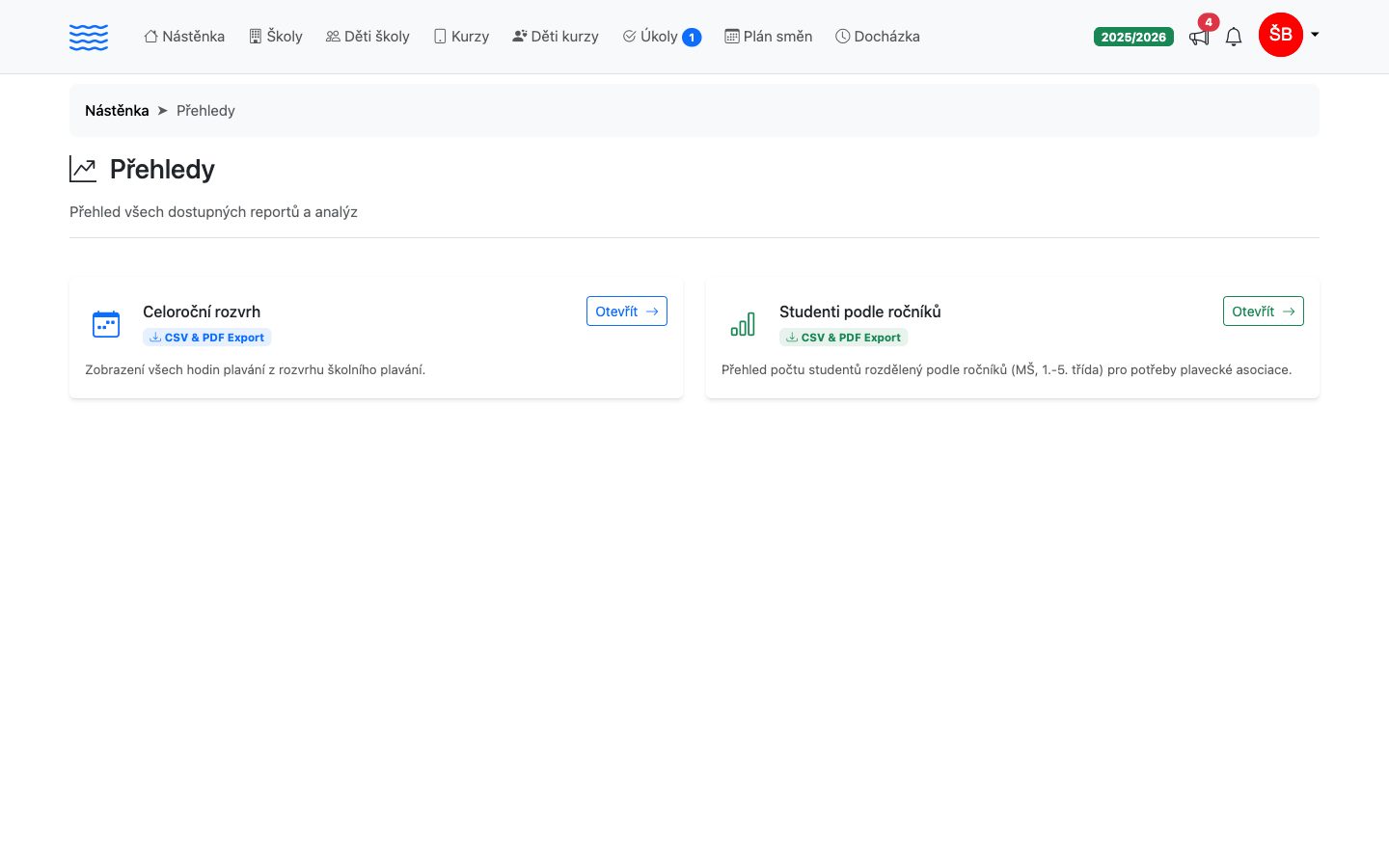Click the green CSV & PDF Export badge
Image resolution: width=1389 pixels, height=868 pixels.
pyautogui.click(x=844, y=338)
